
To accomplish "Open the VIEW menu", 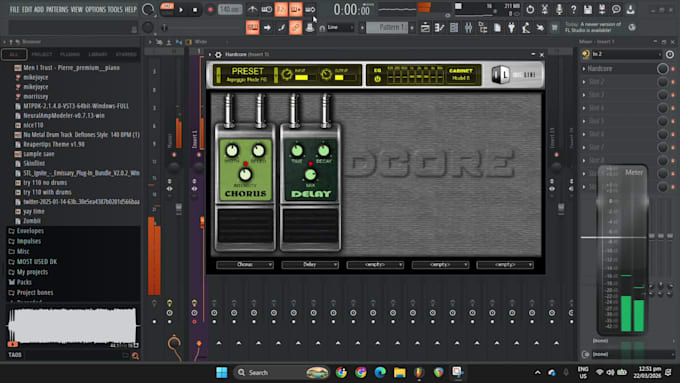I will [x=76, y=9].
